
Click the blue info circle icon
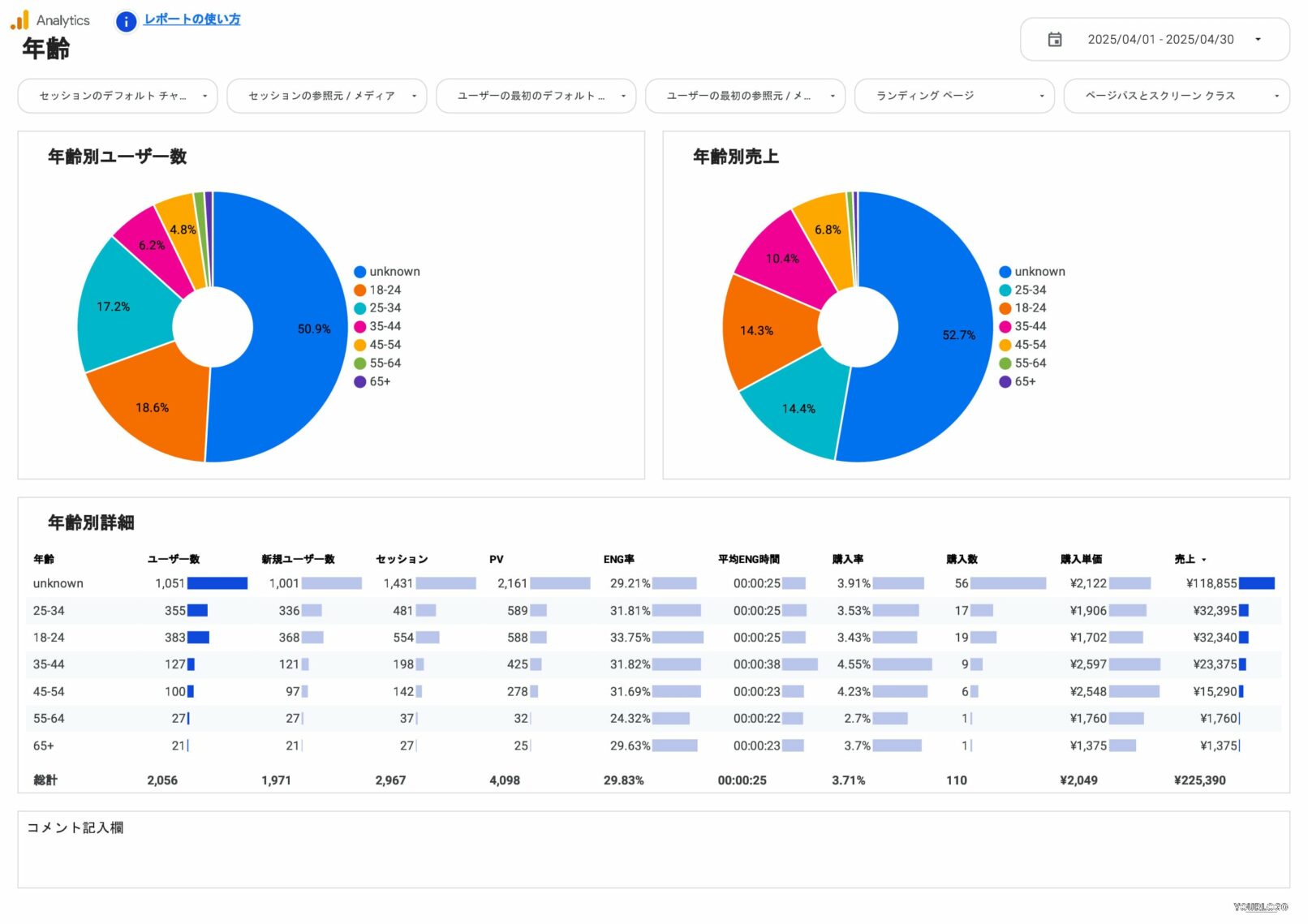(126, 21)
